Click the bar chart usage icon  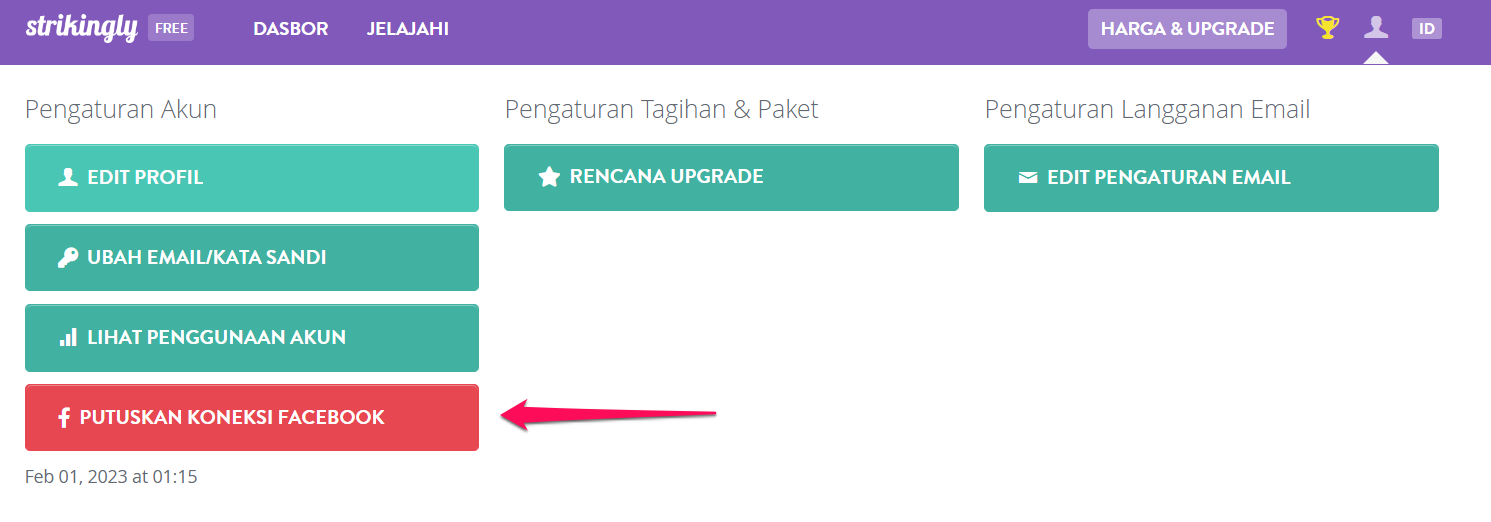(68, 338)
